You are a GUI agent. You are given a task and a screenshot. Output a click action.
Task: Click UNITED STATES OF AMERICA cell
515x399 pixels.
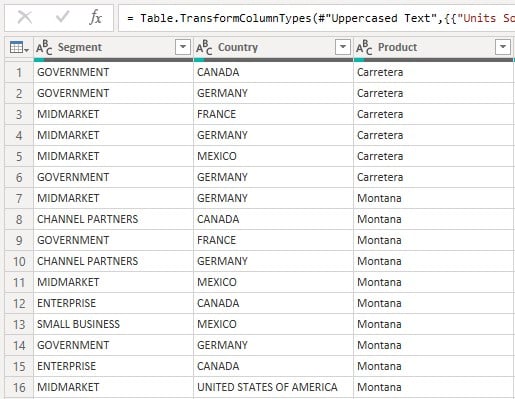point(273,387)
